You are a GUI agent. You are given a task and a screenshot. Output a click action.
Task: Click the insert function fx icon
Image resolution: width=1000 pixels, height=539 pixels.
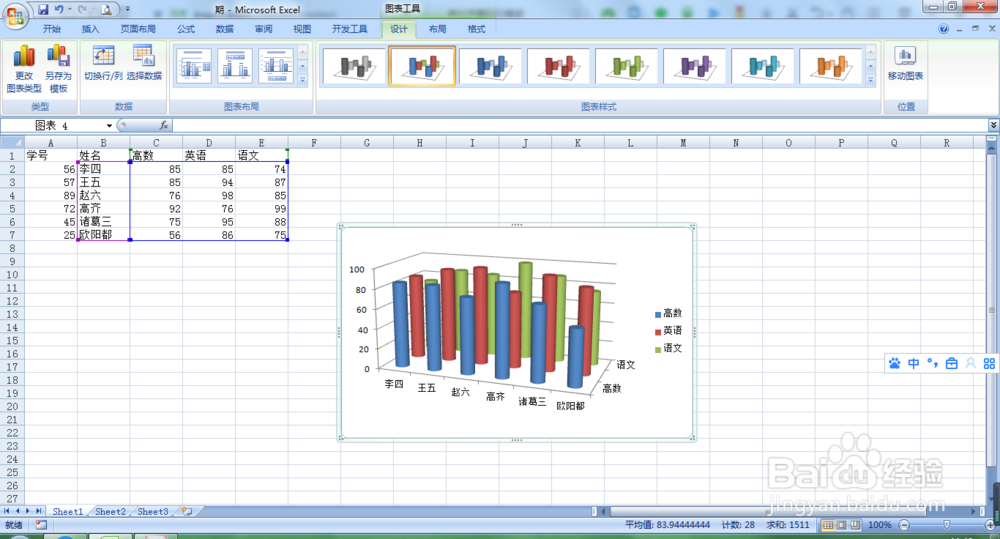coord(164,126)
